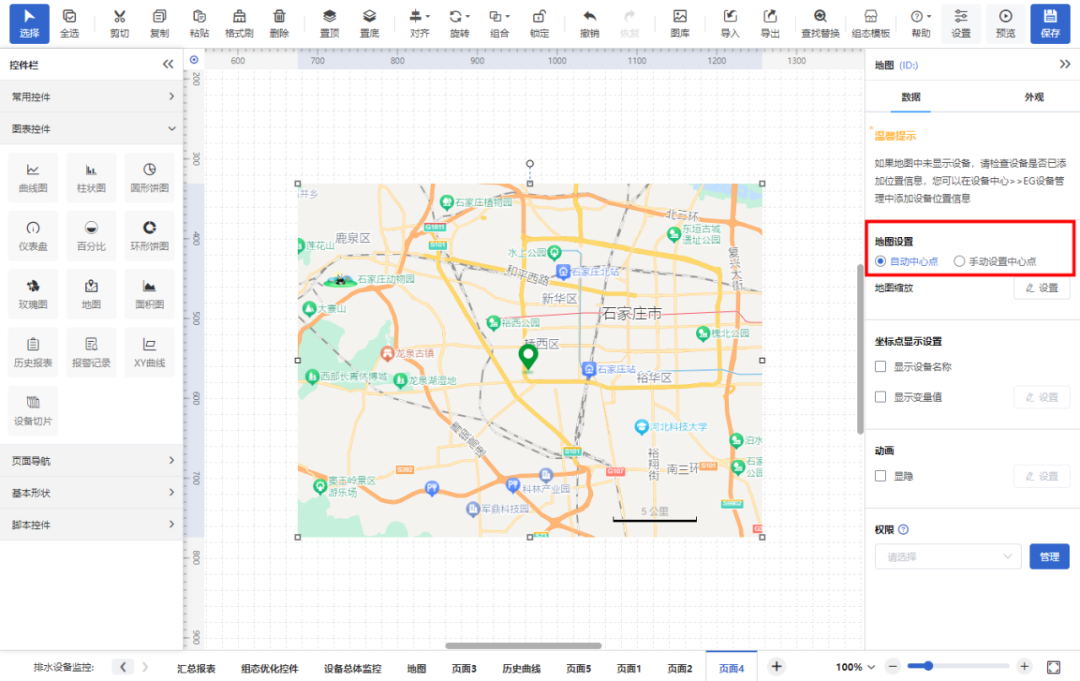Enable 显示变量值 checkbox
Screen dimensions: 1080x681
click(x=880, y=397)
